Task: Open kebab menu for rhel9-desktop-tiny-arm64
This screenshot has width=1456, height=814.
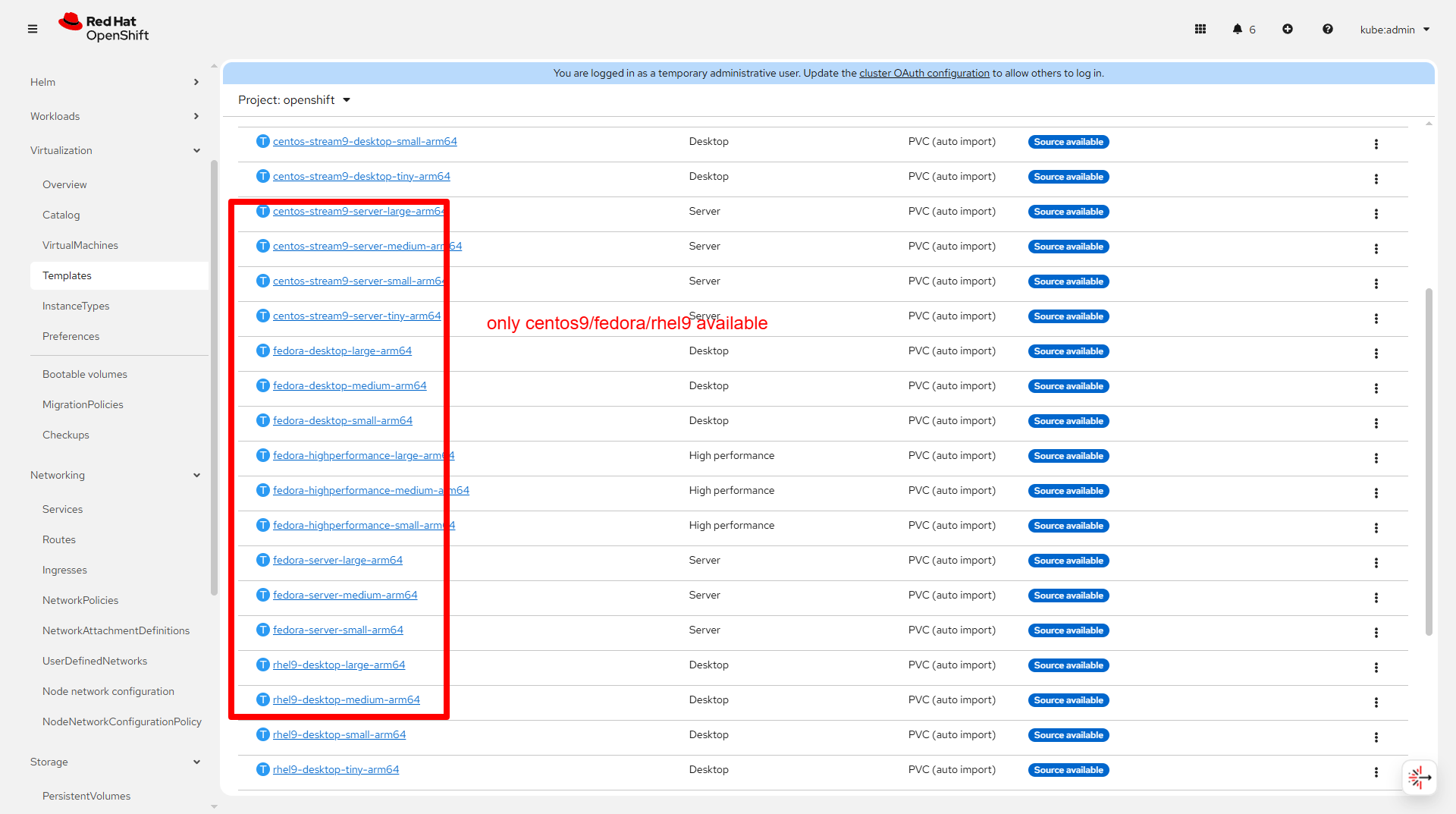Action: [1376, 772]
